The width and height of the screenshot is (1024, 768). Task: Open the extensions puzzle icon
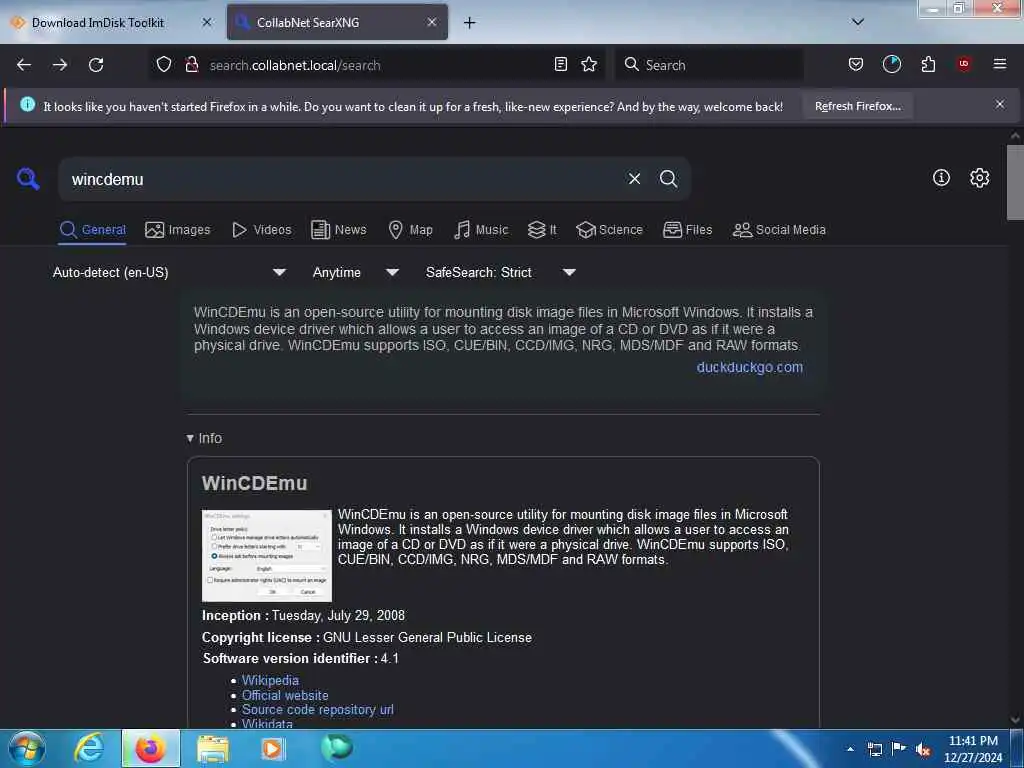pyautogui.click(x=928, y=64)
